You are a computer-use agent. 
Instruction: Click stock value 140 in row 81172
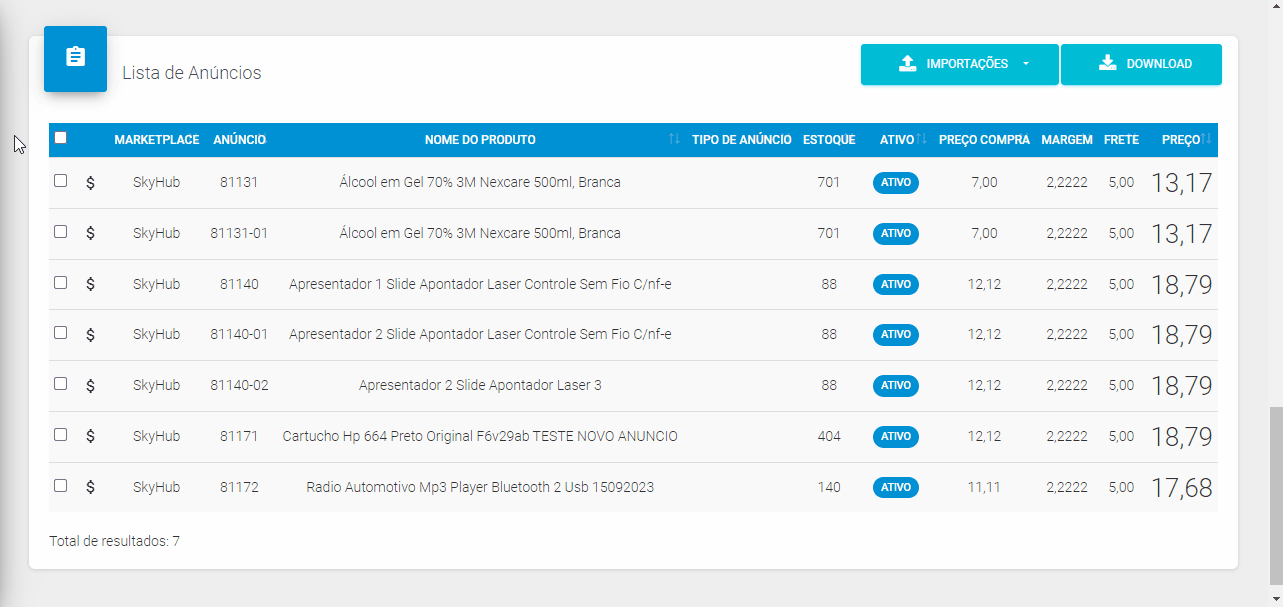click(829, 487)
